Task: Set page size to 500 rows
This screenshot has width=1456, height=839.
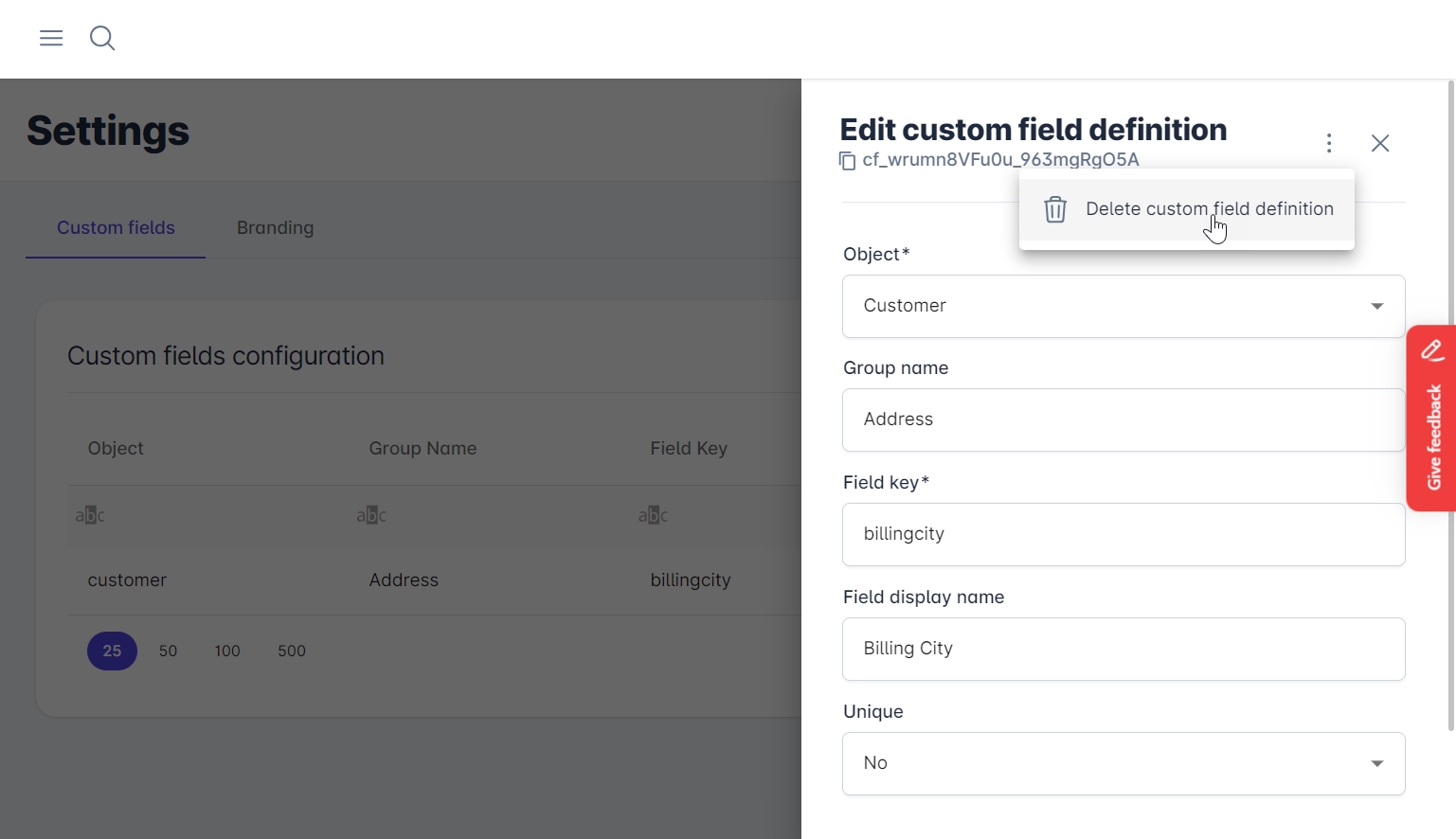Action: tap(292, 651)
